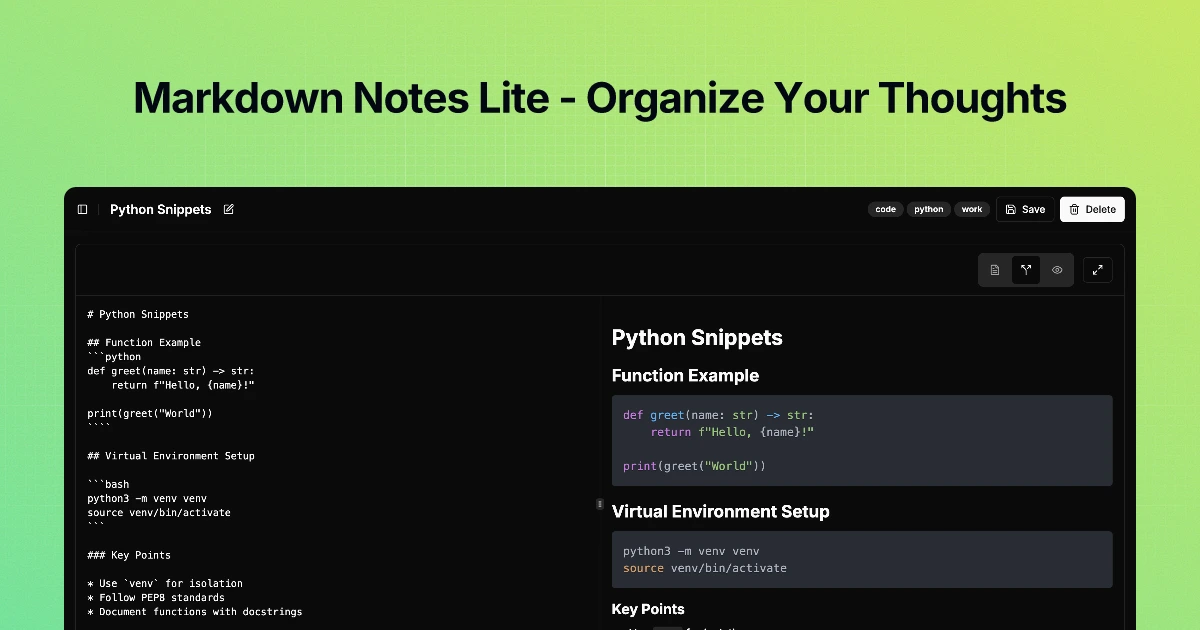1200x630 pixels.
Task: Edit the note title with pencil icon
Action: click(229, 209)
